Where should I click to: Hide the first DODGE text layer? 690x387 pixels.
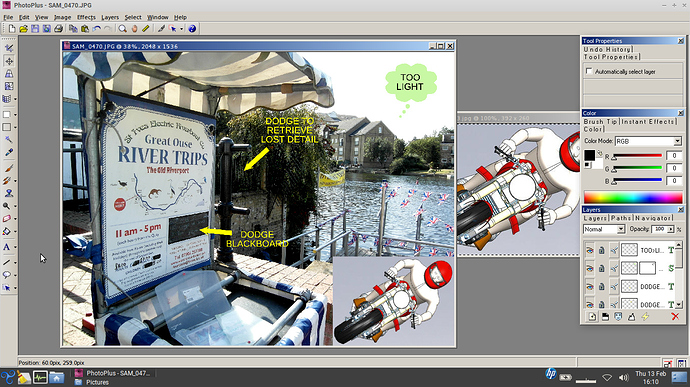pos(590,287)
